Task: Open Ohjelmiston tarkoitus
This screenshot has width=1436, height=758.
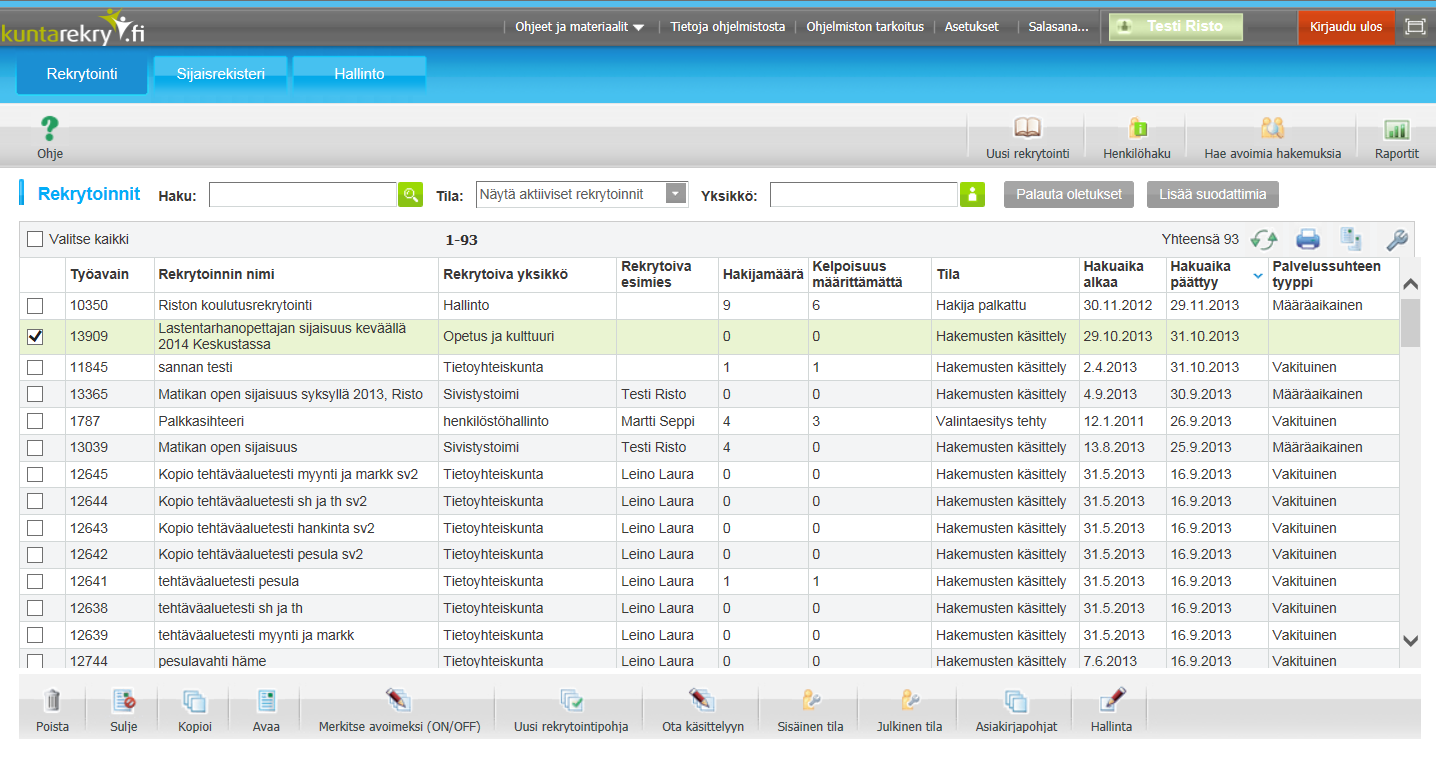Action: coord(865,27)
